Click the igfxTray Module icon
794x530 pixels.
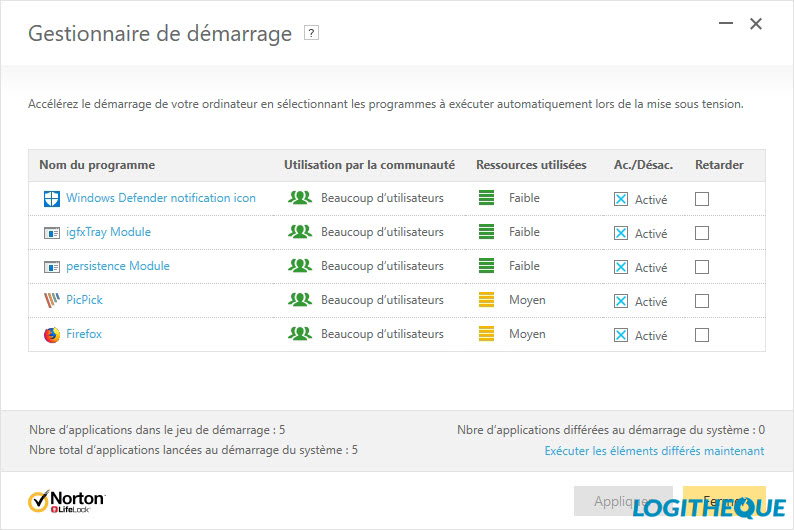coord(52,233)
